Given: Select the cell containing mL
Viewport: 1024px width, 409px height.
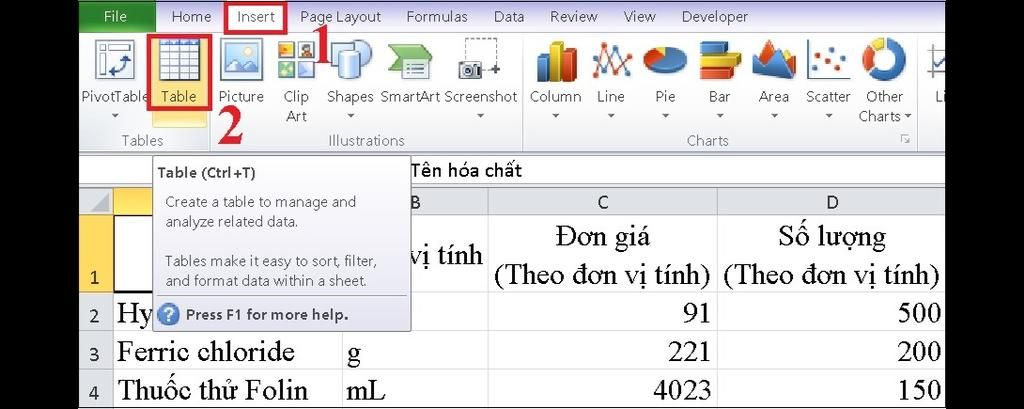Looking at the screenshot, I should (x=415, y=389).
